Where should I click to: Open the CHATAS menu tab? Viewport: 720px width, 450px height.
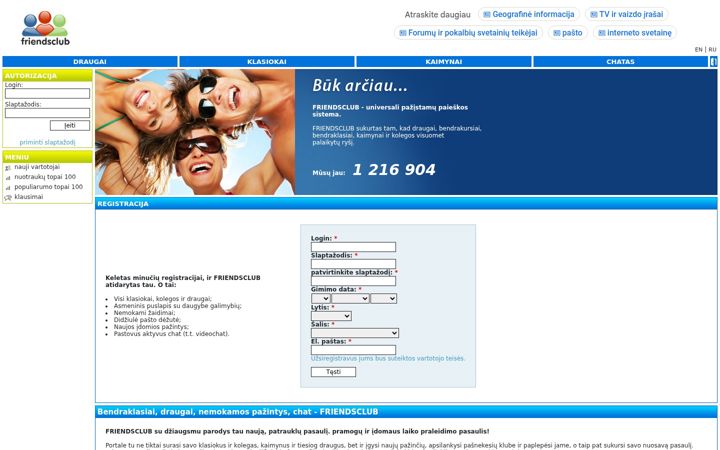click(x=620, y=62)
